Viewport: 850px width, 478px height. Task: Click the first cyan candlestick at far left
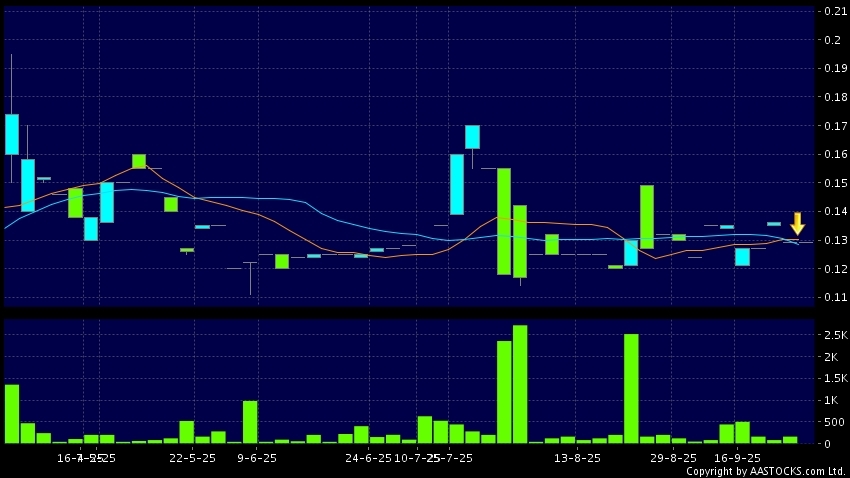(x=12, y=134)
